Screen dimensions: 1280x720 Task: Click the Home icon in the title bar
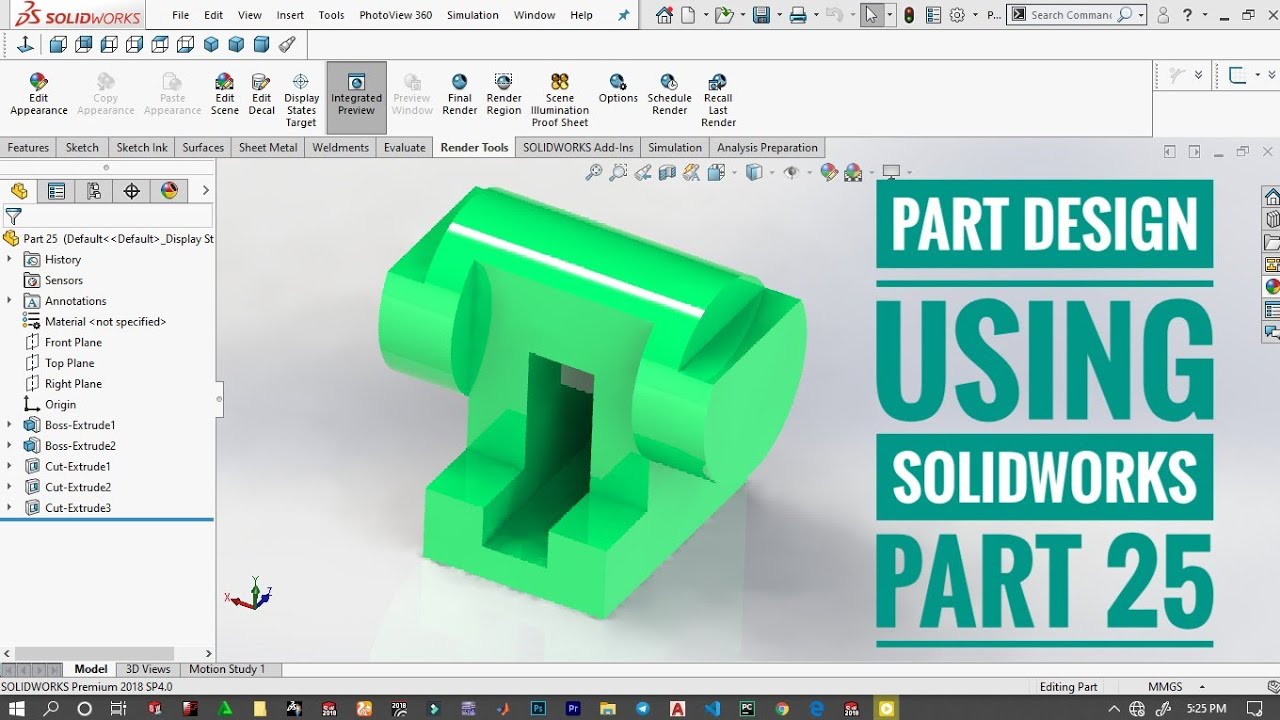point(666,15)
